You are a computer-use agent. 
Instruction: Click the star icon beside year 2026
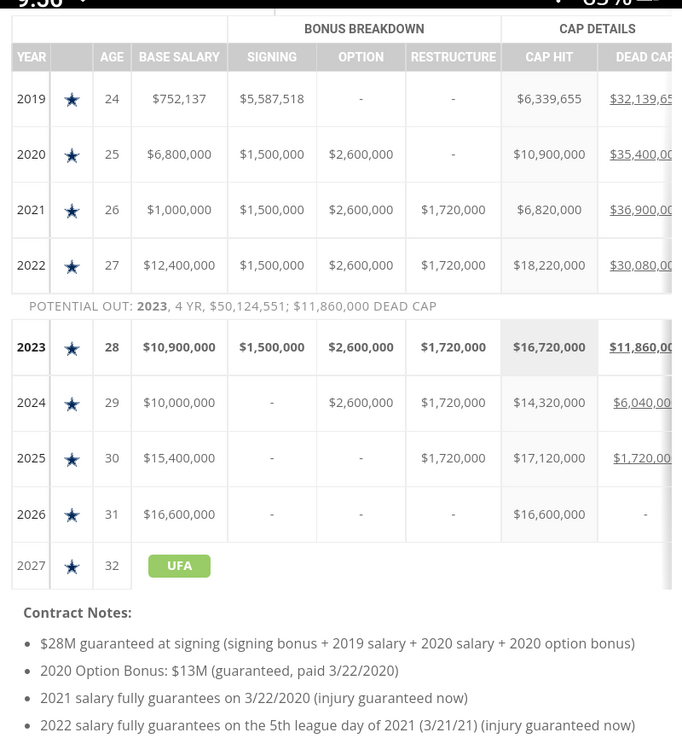point(72,515)
